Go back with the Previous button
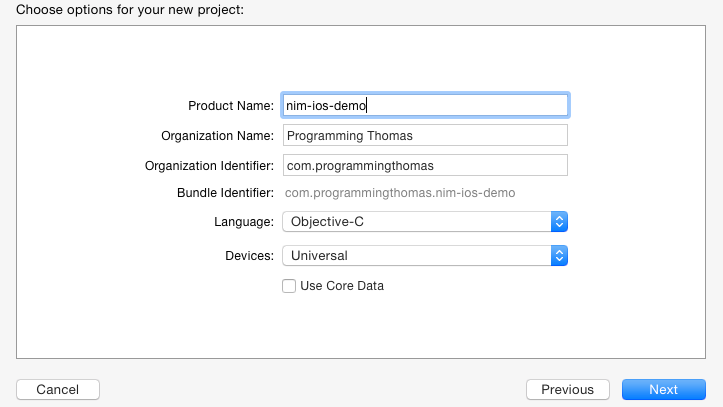Viewport: 723px width, 407px height. click(x=568, y=389)
